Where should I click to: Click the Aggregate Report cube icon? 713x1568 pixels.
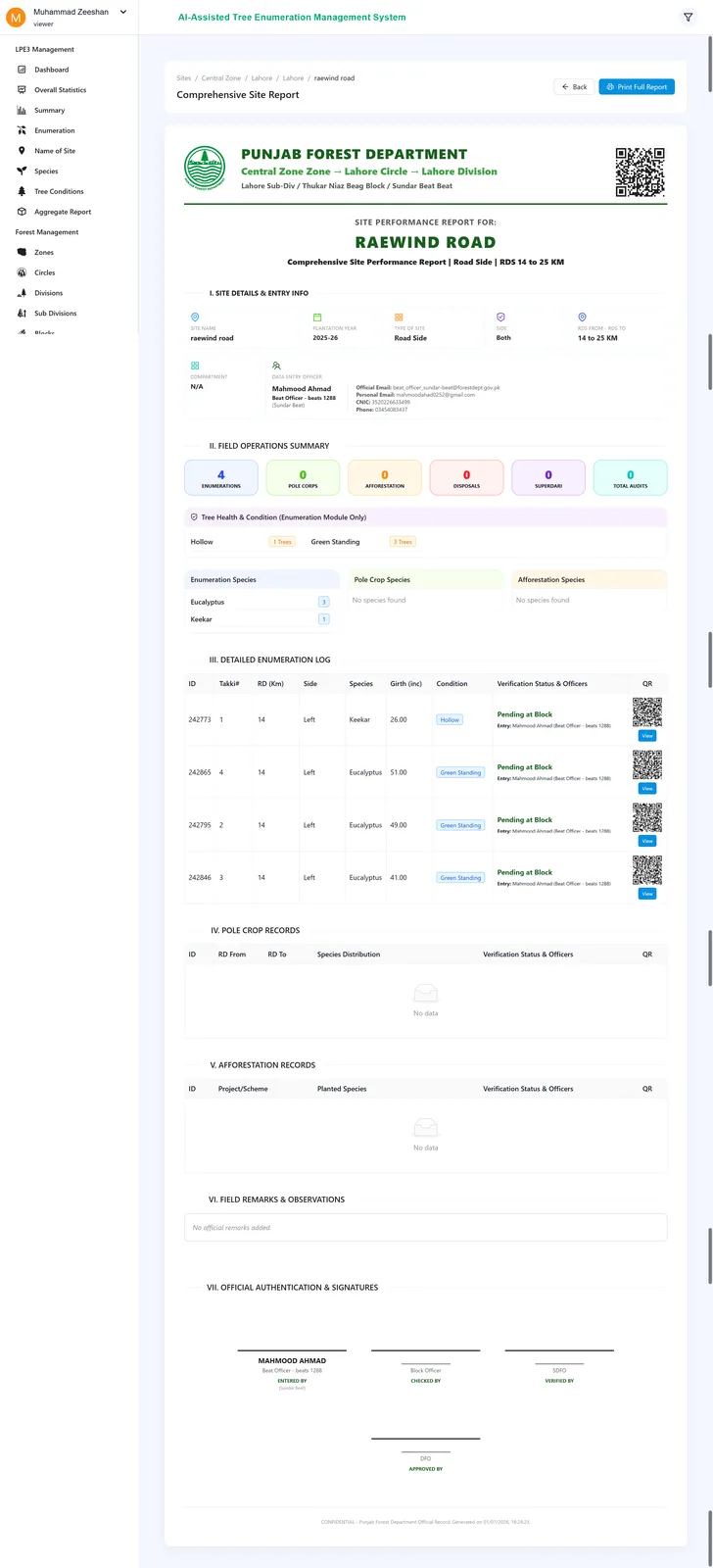pyautogui.click(x=22, y=212)
